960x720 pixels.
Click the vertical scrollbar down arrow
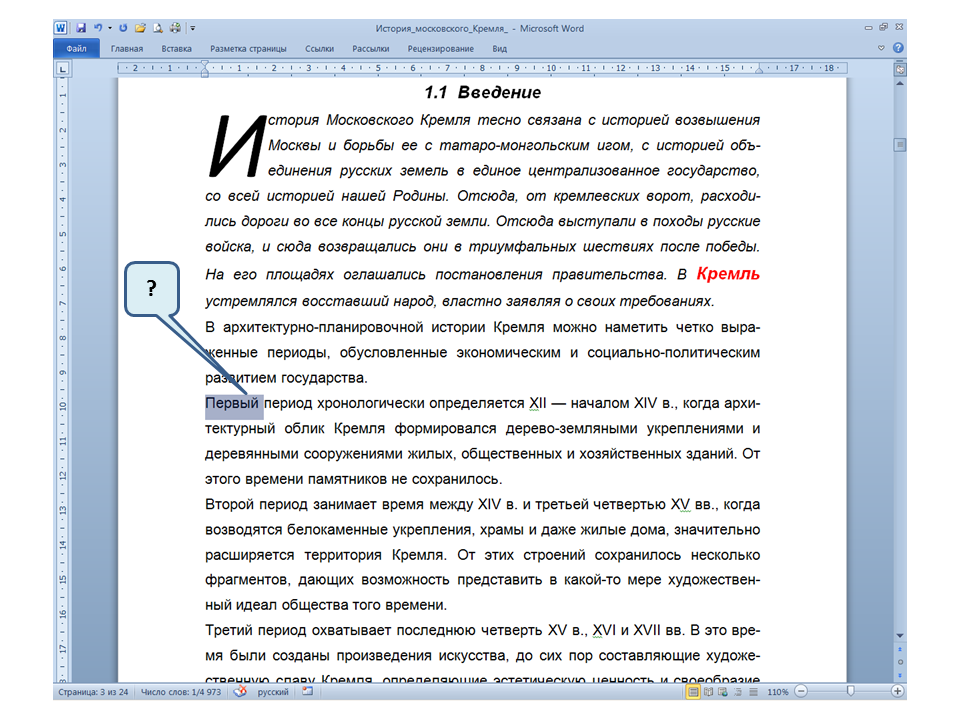899,635
